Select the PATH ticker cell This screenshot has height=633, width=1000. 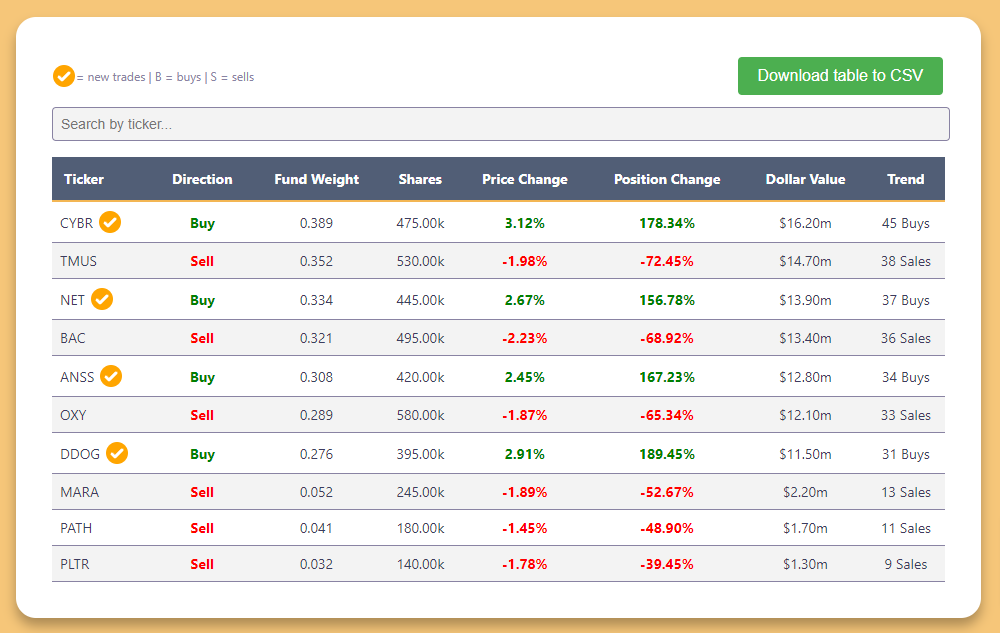76,528
